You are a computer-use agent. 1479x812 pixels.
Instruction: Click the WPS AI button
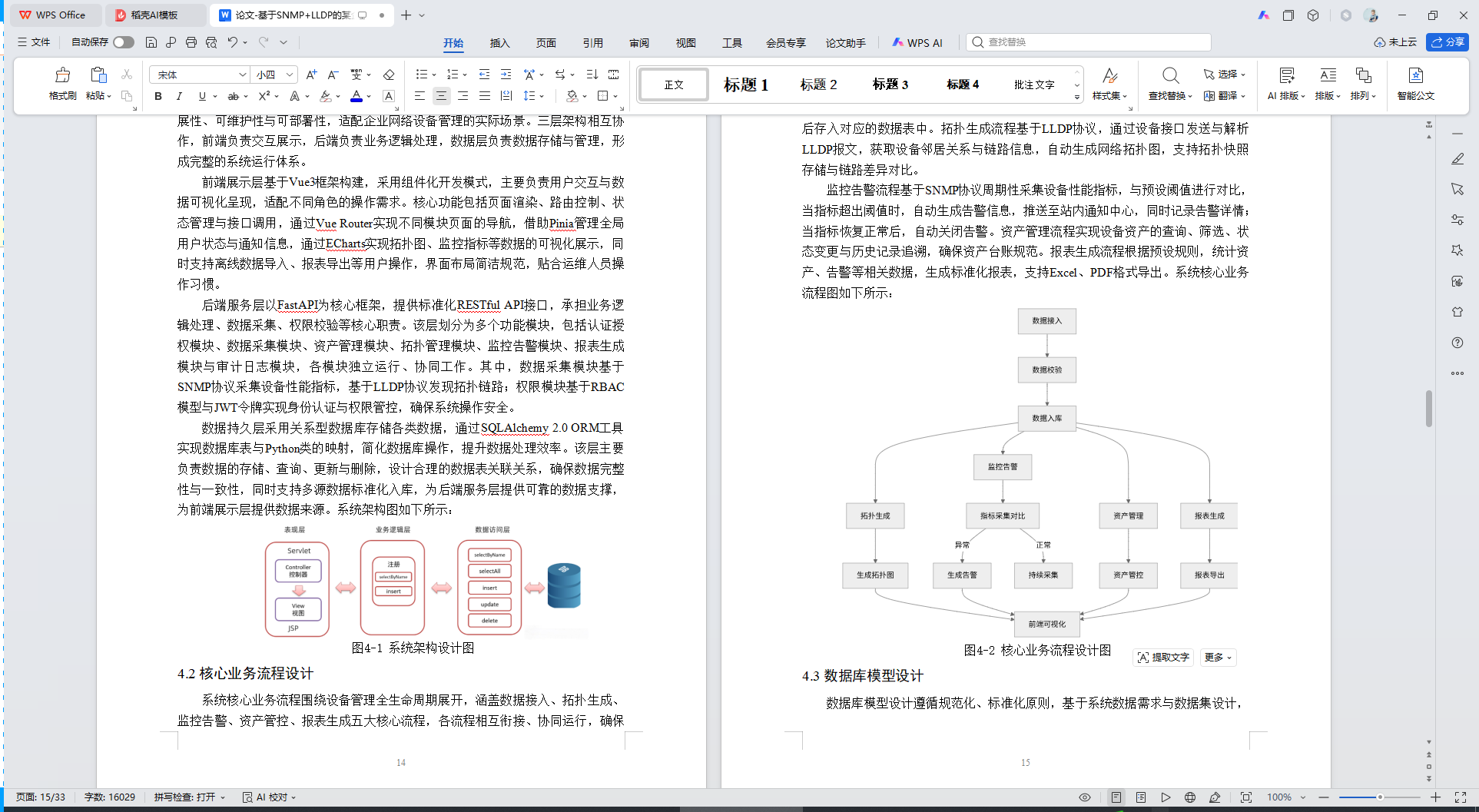tap(917, 43)
